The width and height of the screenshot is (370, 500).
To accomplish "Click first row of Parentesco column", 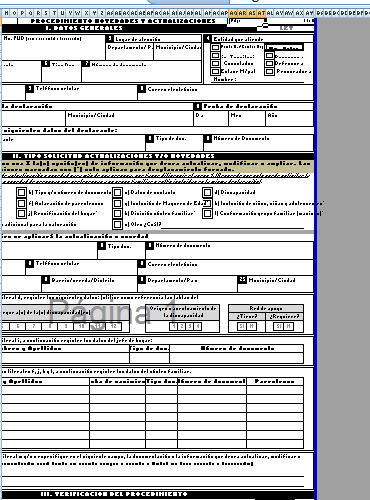I will [275, 390].
